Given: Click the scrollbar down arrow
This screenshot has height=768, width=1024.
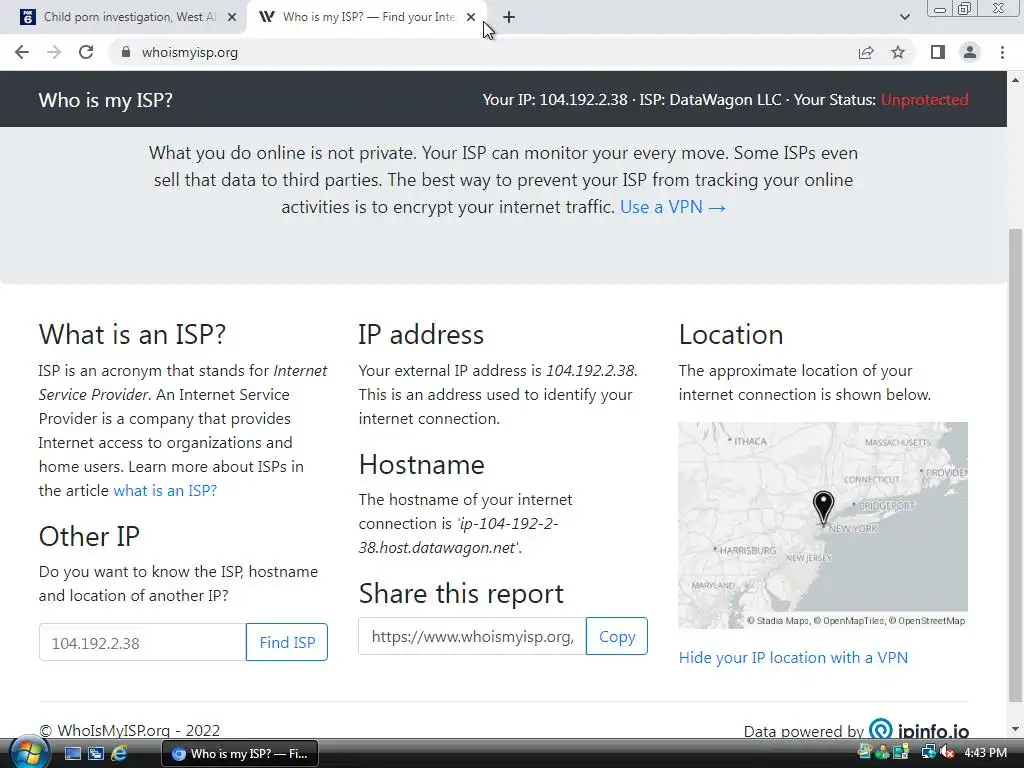Looking at the screenshot, I should tap(1015, 729).
